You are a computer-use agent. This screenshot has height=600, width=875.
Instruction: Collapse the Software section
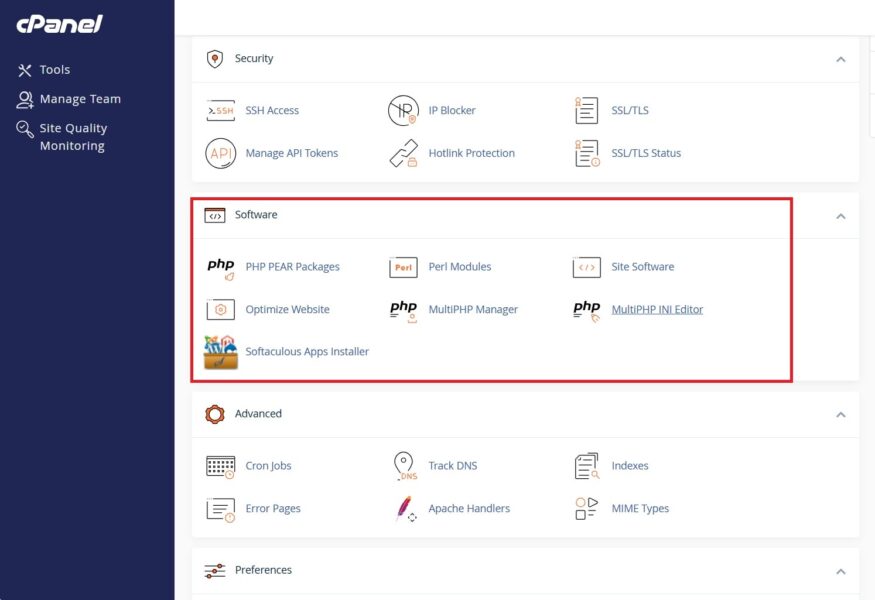pos(841,214)
